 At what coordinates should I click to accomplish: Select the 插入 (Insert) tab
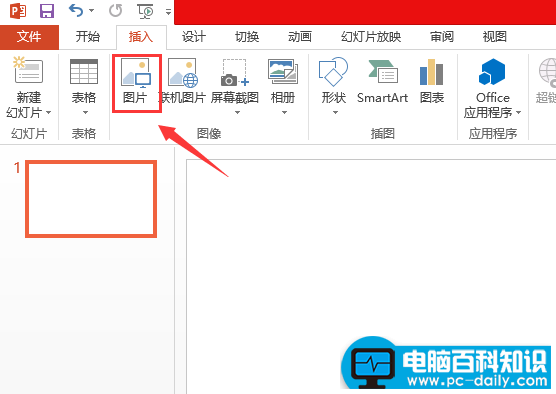(x=141, y=37)
